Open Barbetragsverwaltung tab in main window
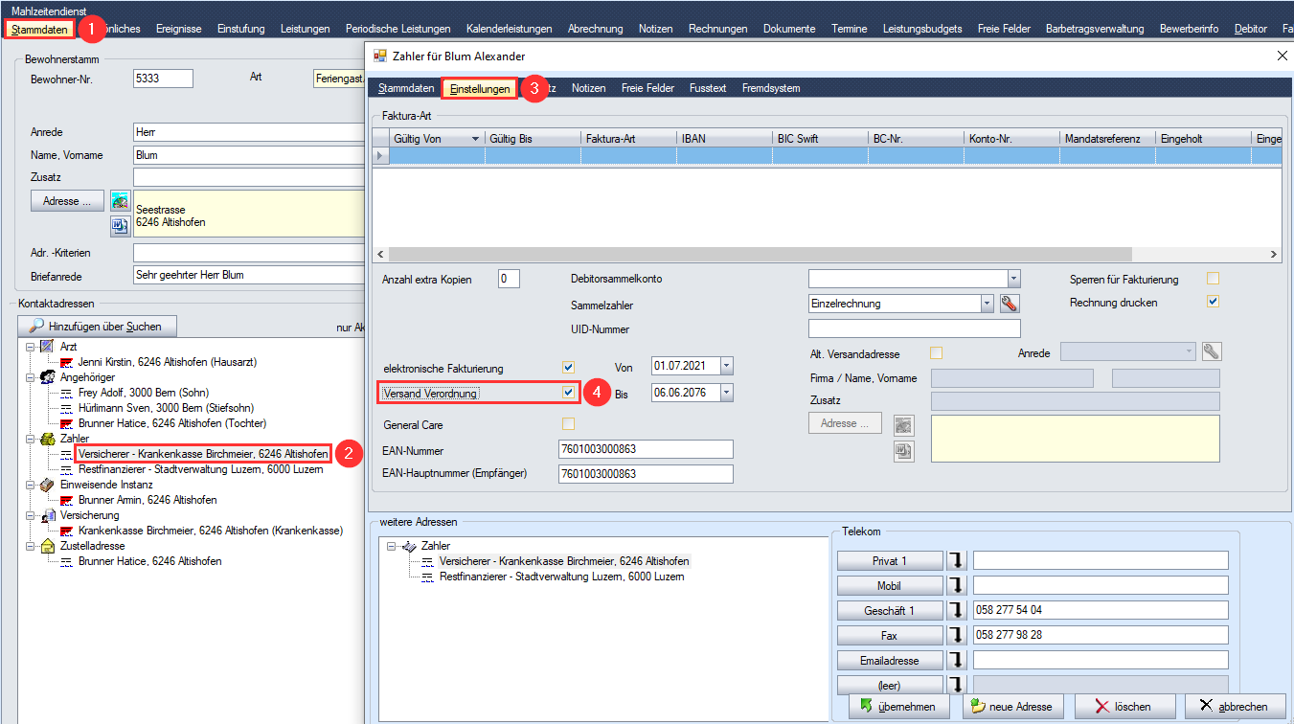The width and height of the screenshot is (1294, 724). click(x=1095, y=29)
